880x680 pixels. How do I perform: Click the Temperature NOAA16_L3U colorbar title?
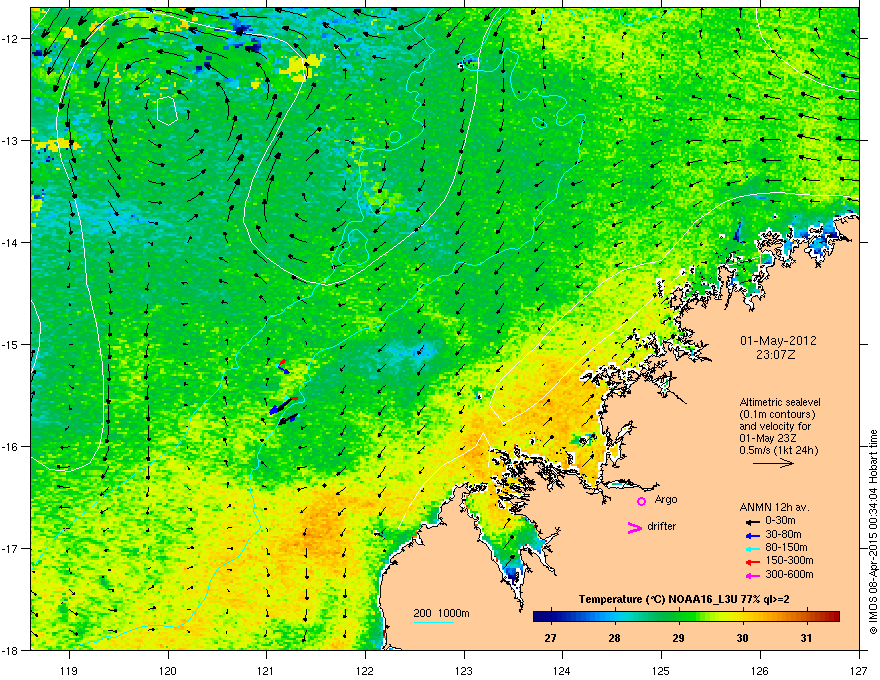684,599
